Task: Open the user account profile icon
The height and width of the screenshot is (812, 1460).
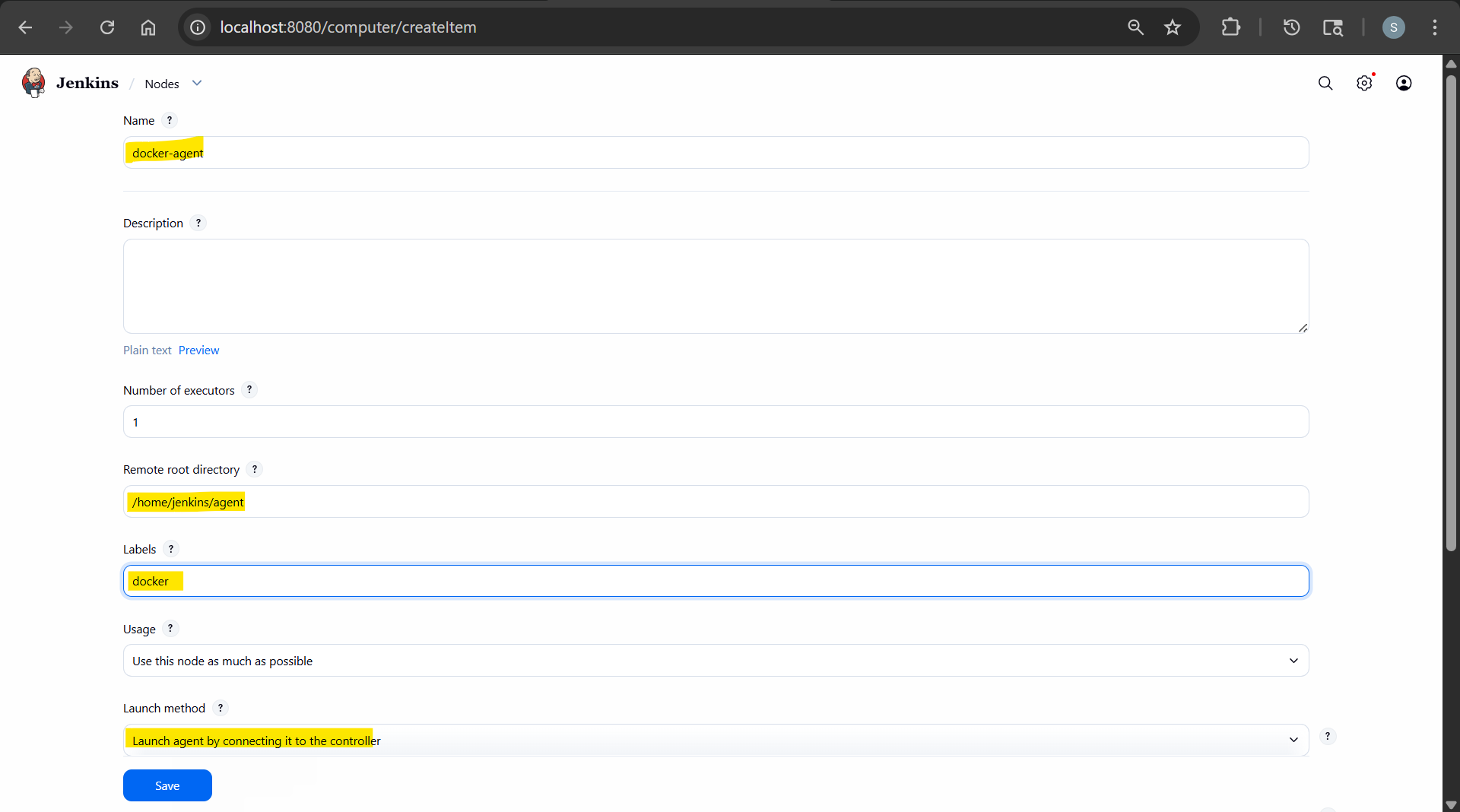Action: click(1404, 84)
